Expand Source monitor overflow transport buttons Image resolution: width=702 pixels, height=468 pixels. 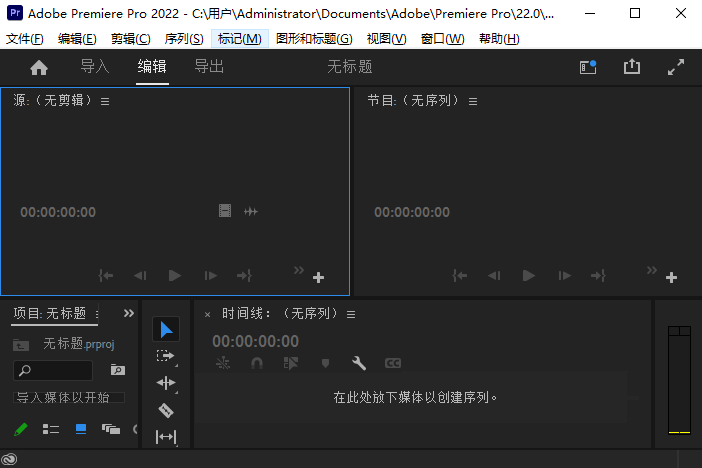[x=299, y=270]
